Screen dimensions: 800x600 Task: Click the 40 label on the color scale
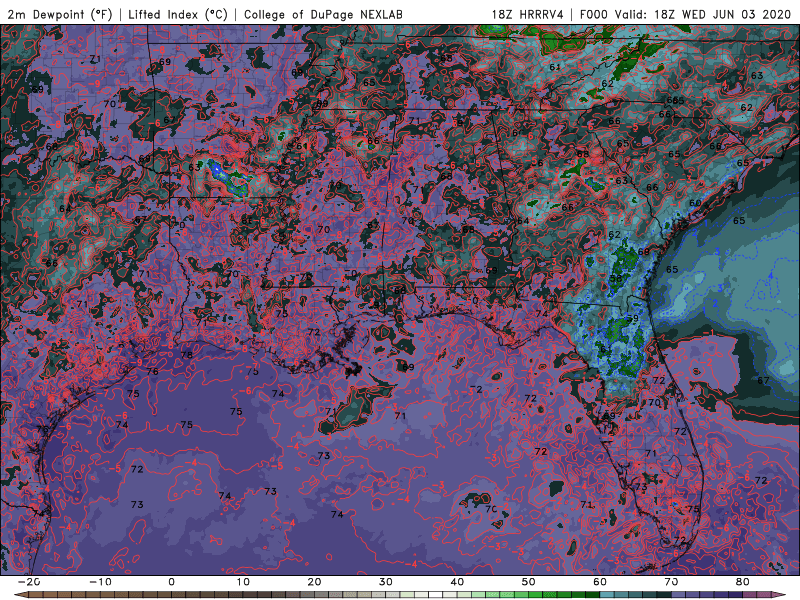click(457, 582)
